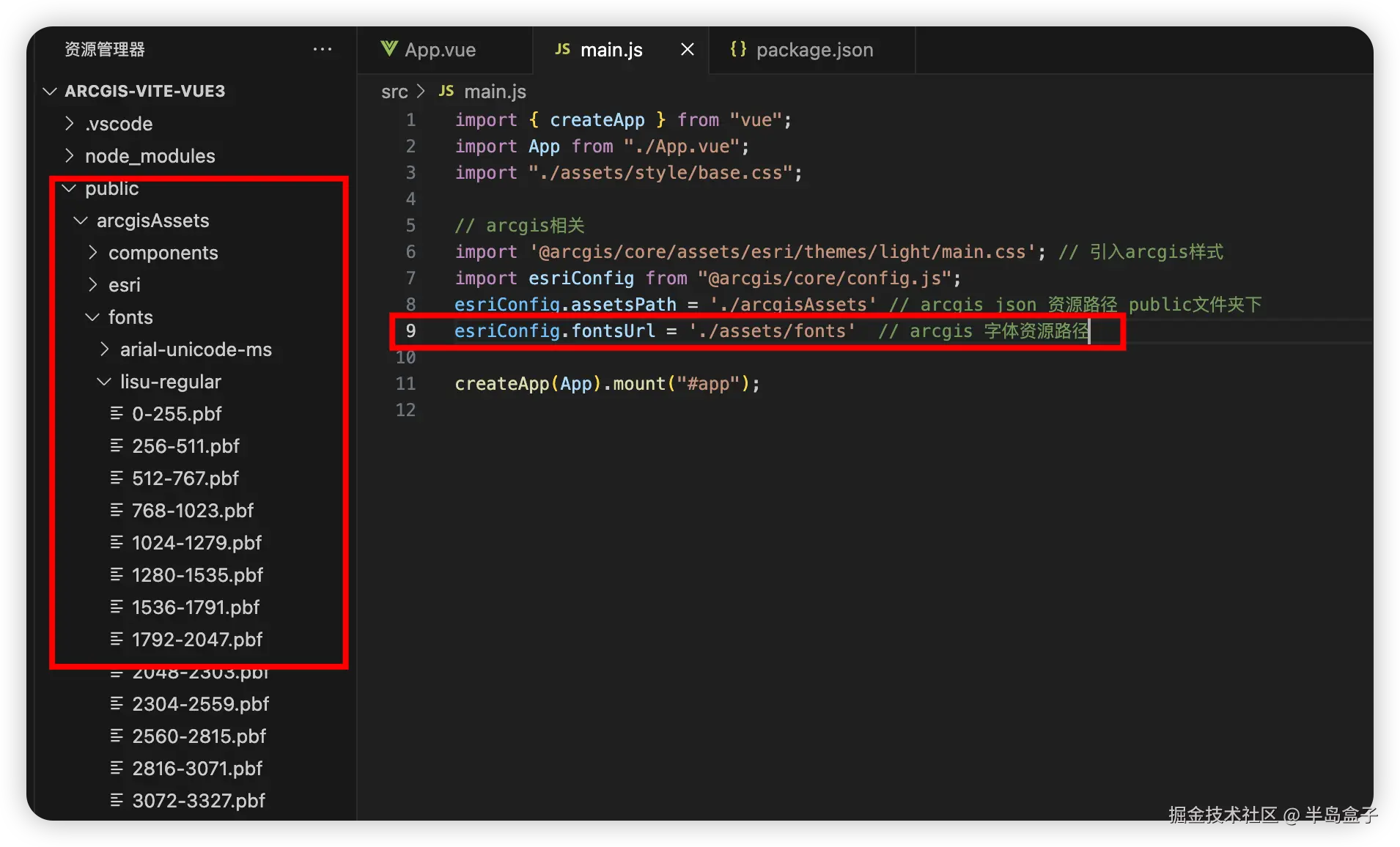Expand the node_modules folder chevron

tap(70, 155)
